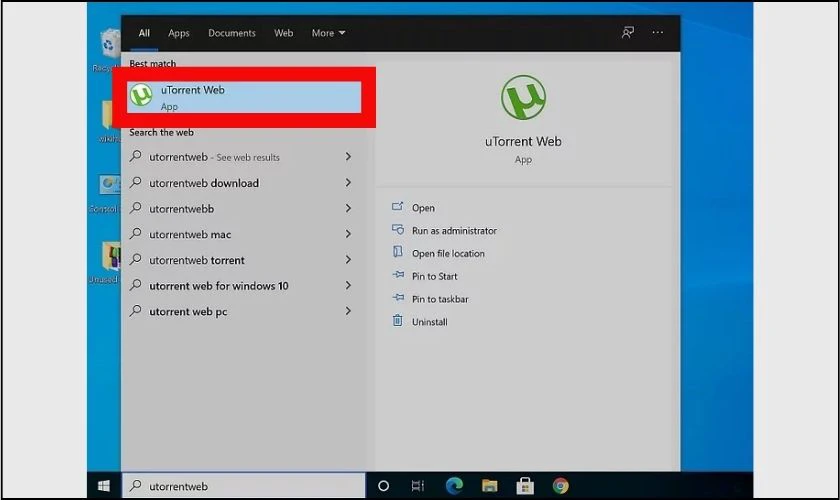Choose Open file location
The width and height of the screenshot is (840, 500).
(x=448, y=253)
